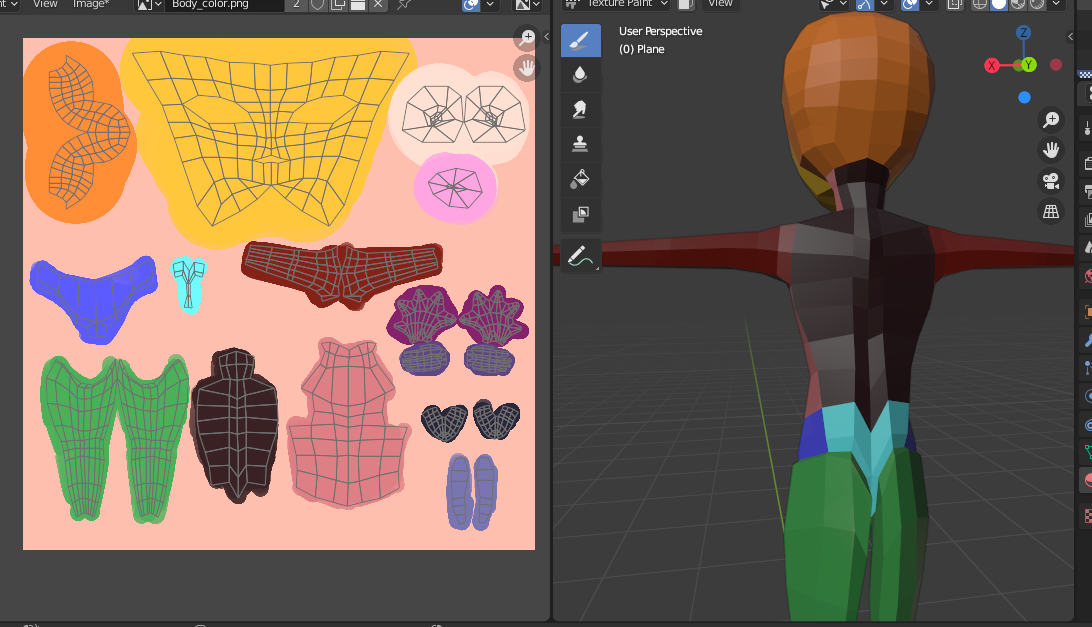Open the Image* menu
Viewport: 1092px width, 627px height.
point(91,4)
